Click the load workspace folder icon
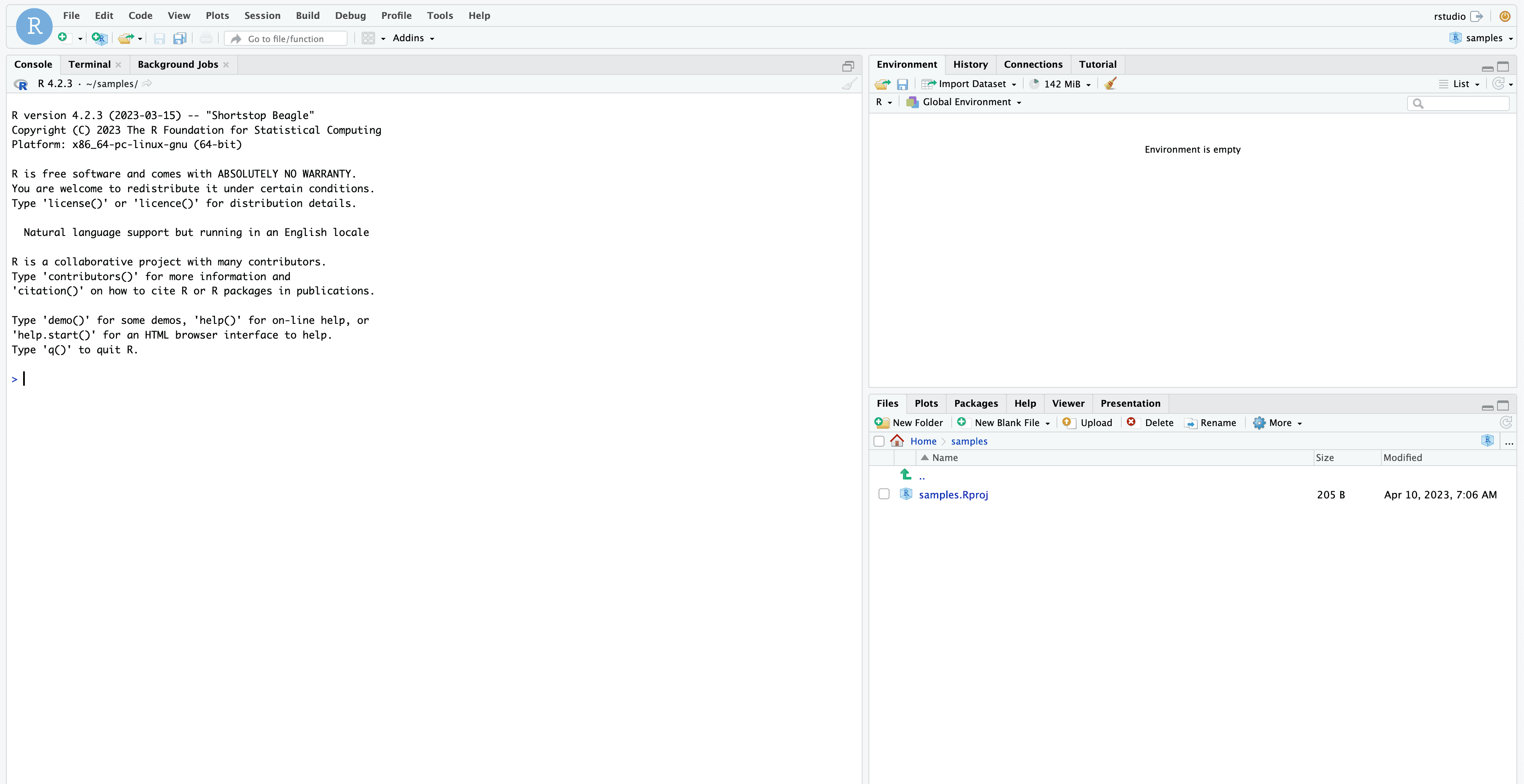The height and width of the screenshot is (784, 1524). pos(882,84)
